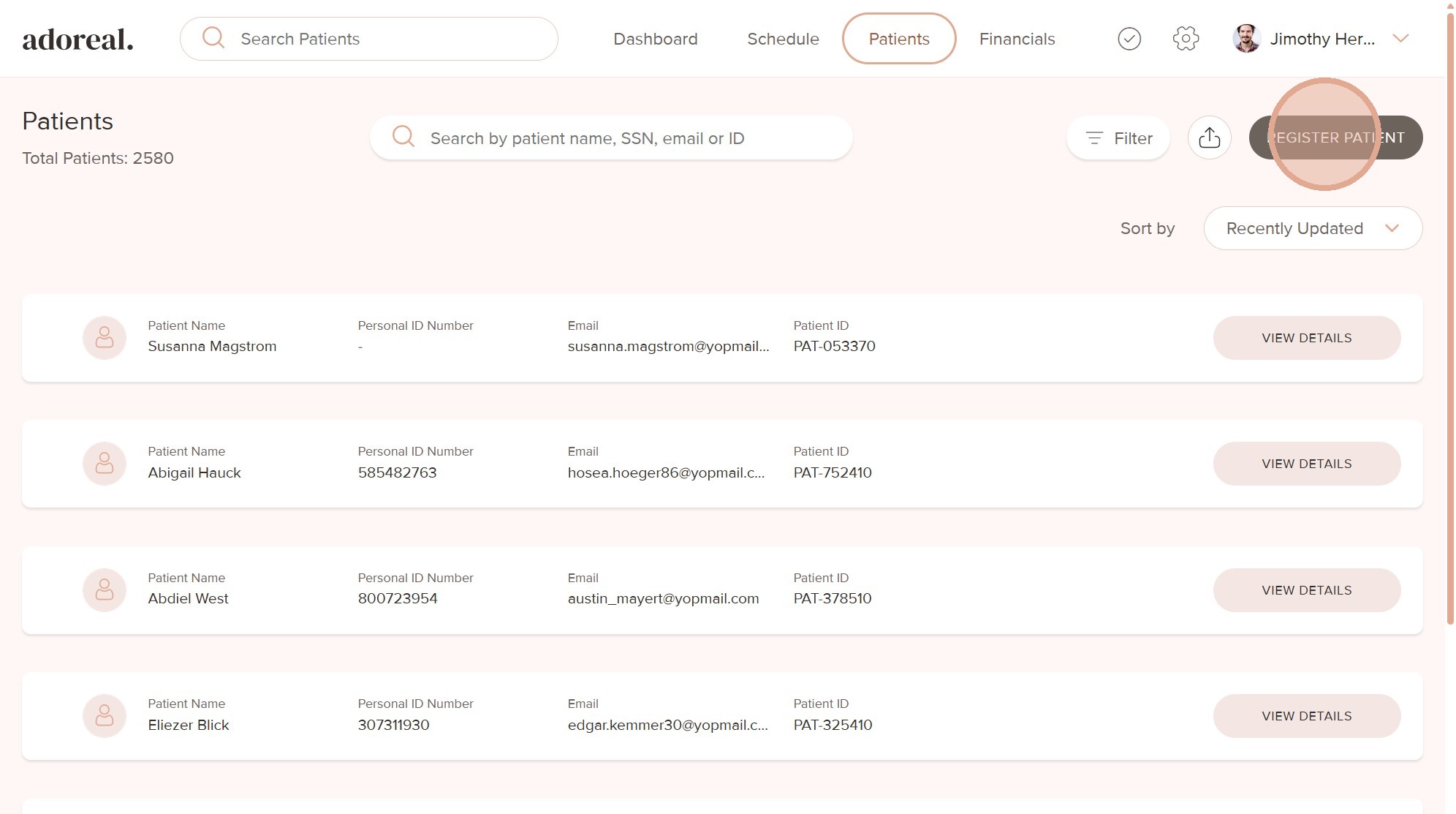Screen dimensions: 1456x814
Task: Expand the user account chevron menu
Action: tap(1400, 39)
